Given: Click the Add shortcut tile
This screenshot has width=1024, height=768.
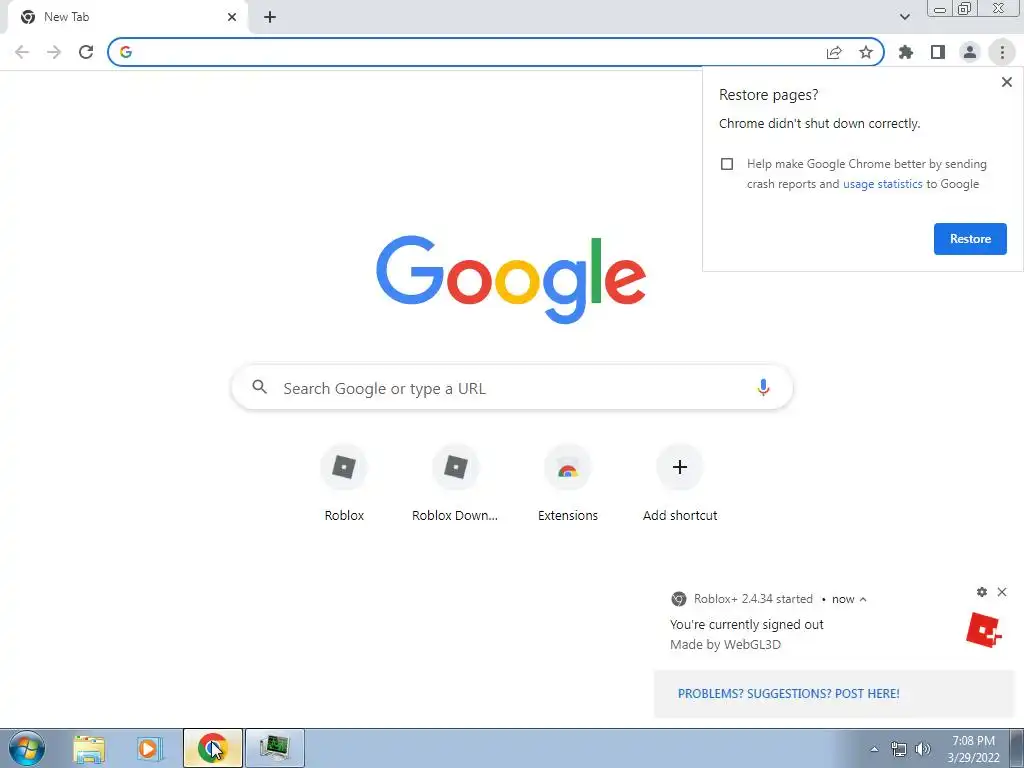Looking at the screenshot, I should 680,483.
